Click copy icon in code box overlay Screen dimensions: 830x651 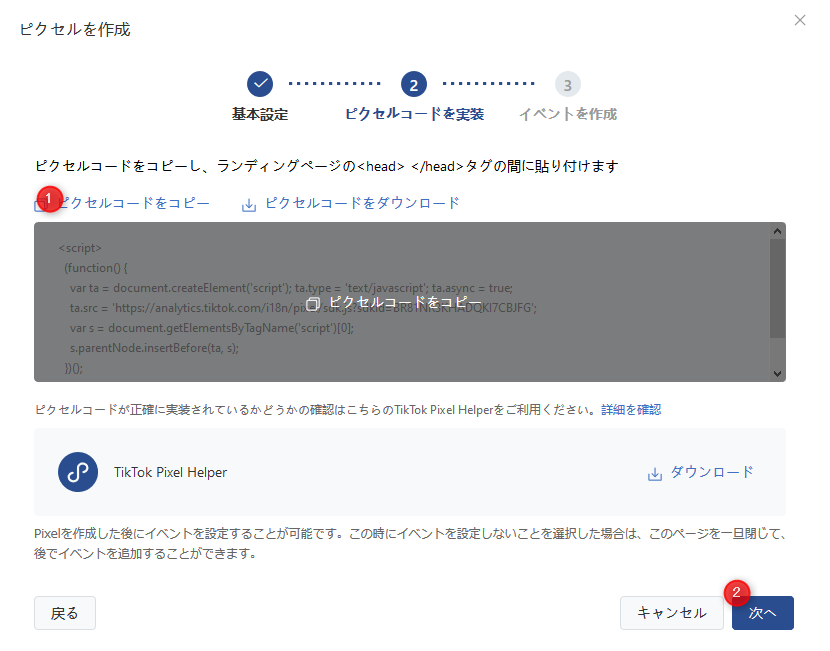click(313, 303)
